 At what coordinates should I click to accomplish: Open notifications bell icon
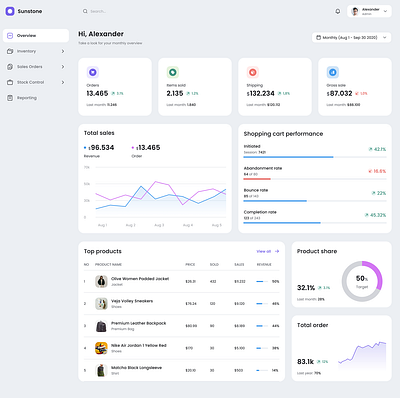pyautogui.click(x=338, y=11)
